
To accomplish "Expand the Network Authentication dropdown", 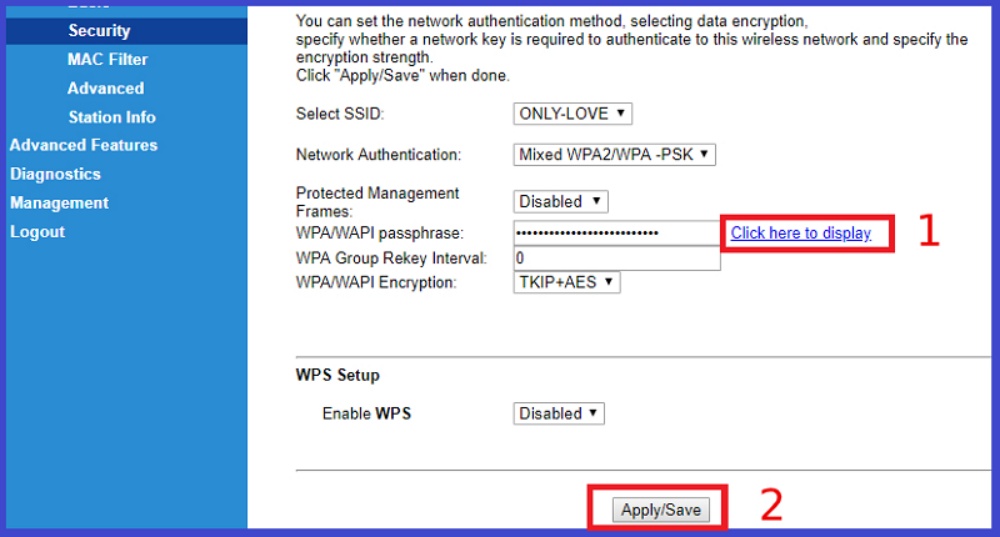I will (x=614, y=155).
